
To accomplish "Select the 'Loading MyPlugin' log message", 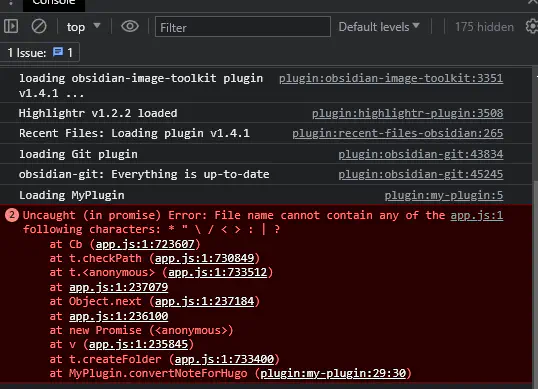I will pyautogui.click(x=72, y=195).
